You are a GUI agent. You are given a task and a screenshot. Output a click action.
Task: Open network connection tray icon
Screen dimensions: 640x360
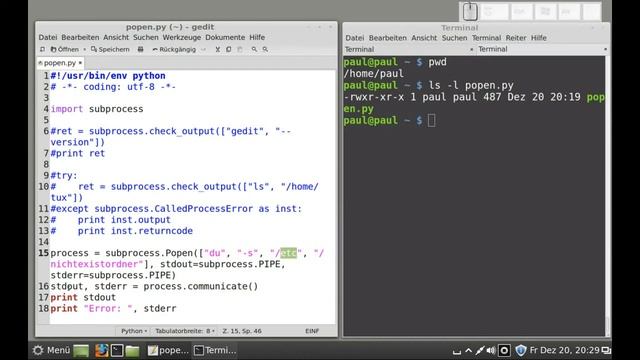tap(480, 351)
